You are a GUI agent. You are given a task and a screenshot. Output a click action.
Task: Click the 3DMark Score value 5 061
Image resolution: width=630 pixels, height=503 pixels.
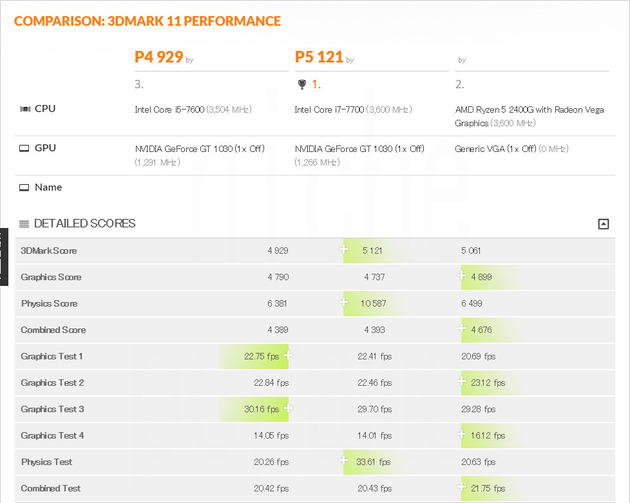coord(471,251)
